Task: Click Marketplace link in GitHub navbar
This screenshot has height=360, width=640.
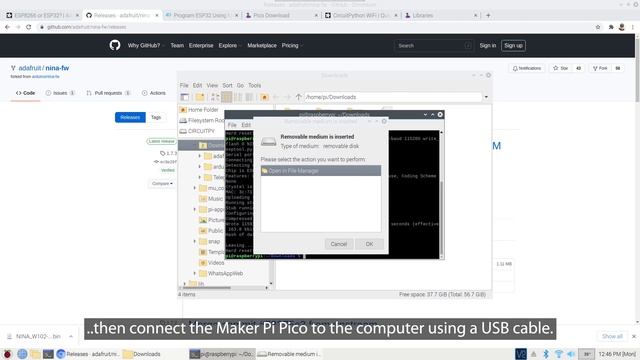Action: pyautogui.click(x=262, y=46)
